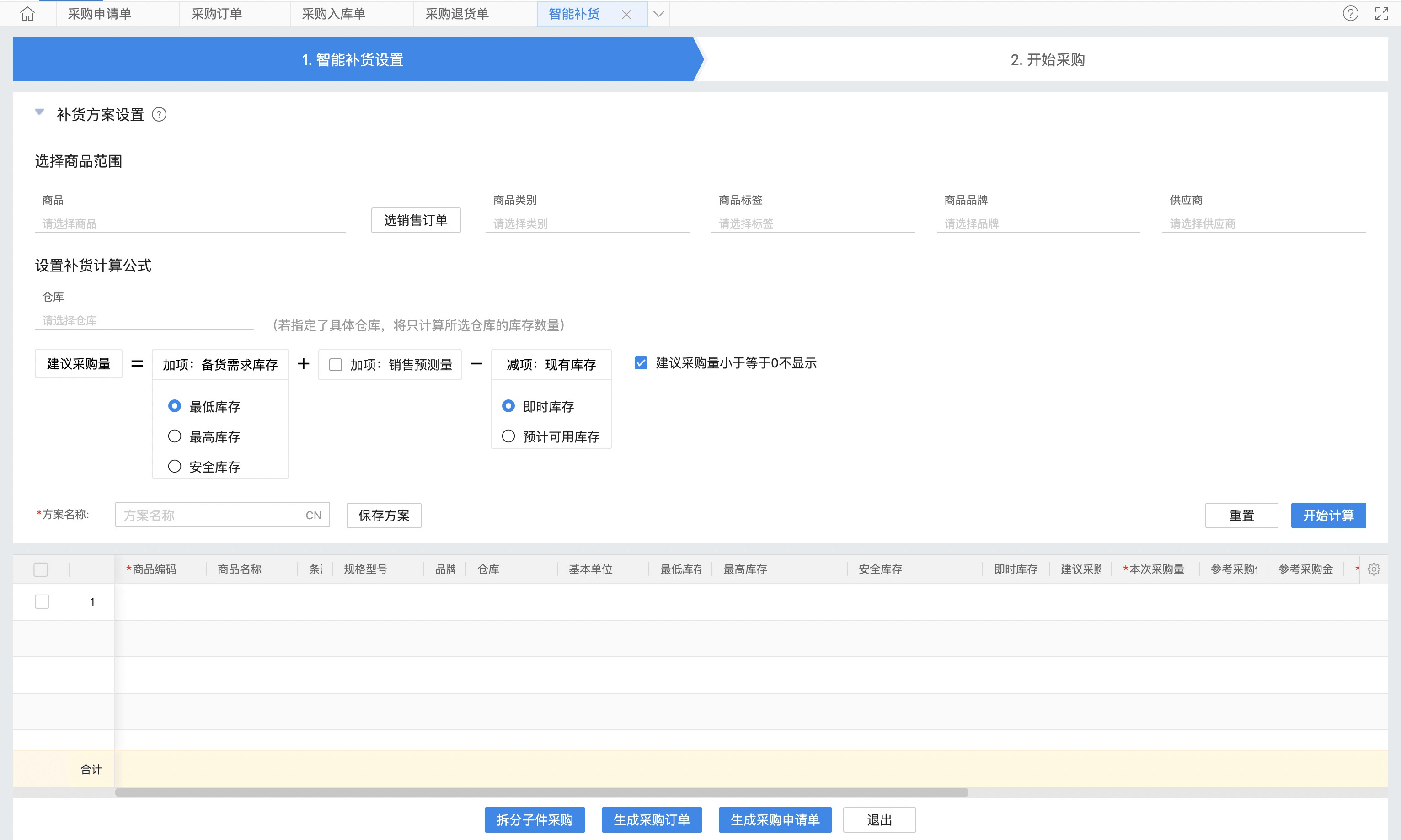1401x840 pixels.
Task: Click the home icon in tab bar
Action: [x=27, y=14]
